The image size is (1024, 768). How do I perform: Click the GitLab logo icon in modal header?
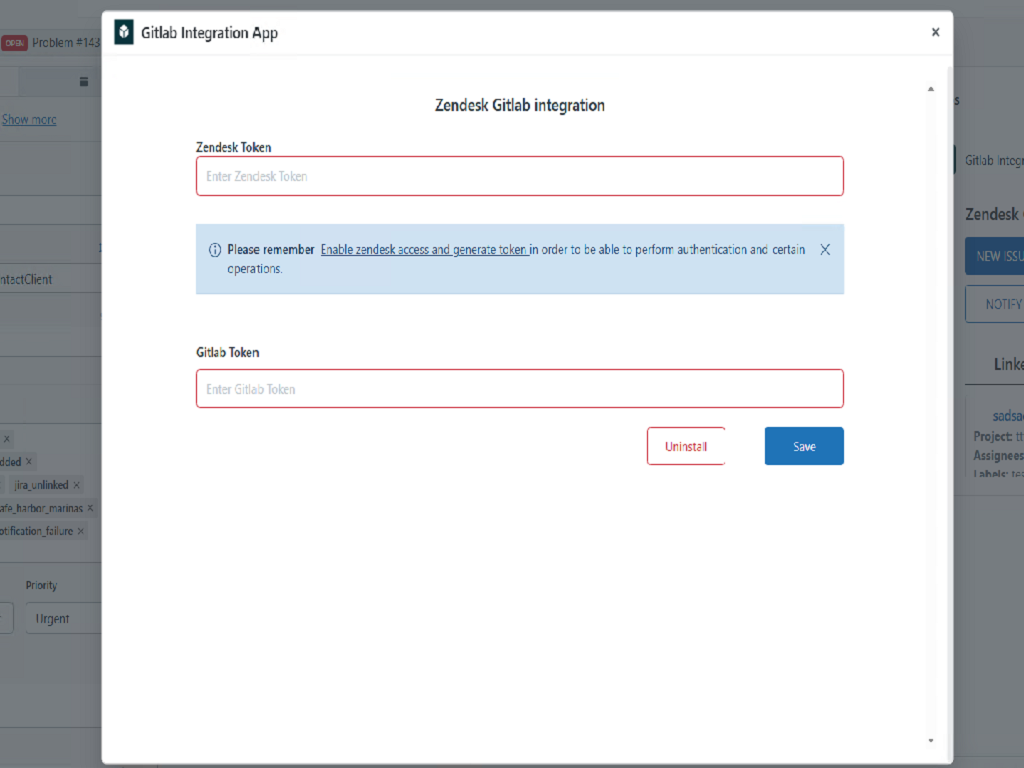pyautogui.click(x=123, y=31)
